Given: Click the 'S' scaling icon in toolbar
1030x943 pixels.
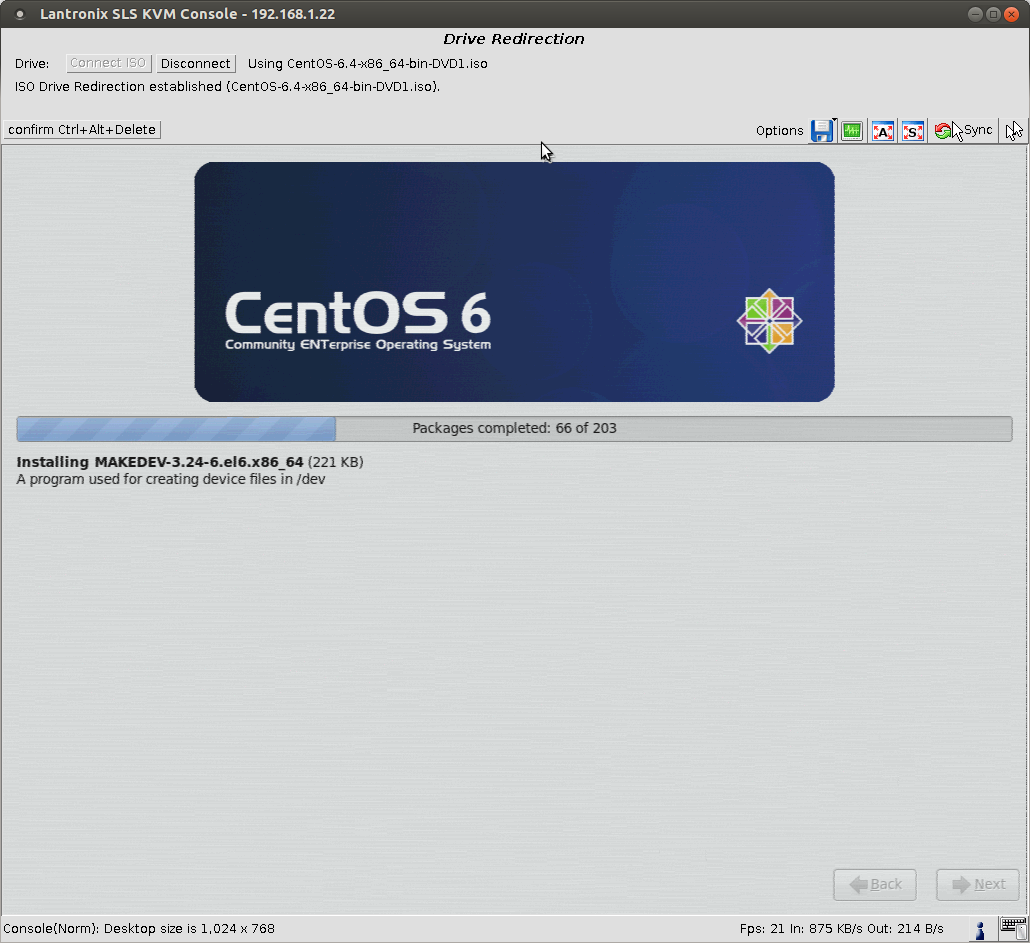Looking at the screenshot, I should (912, 131).
